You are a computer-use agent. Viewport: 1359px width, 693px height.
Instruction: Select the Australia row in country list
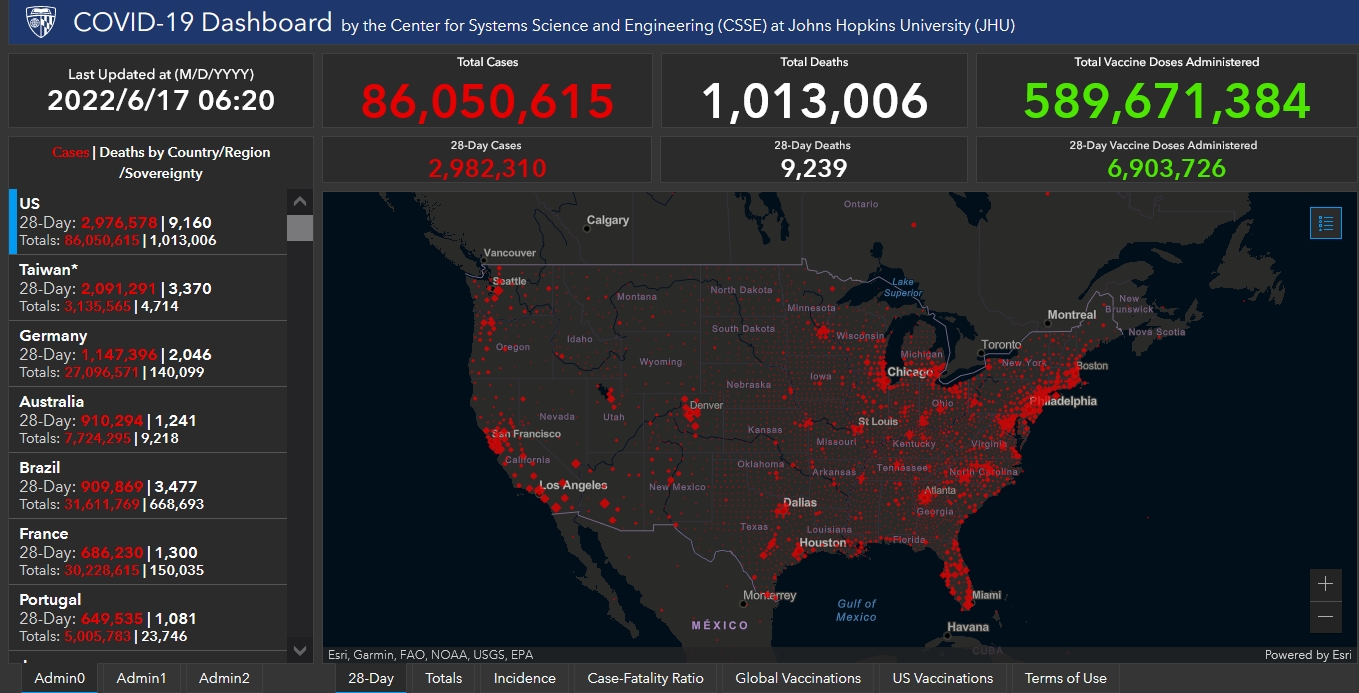point(148,419)
